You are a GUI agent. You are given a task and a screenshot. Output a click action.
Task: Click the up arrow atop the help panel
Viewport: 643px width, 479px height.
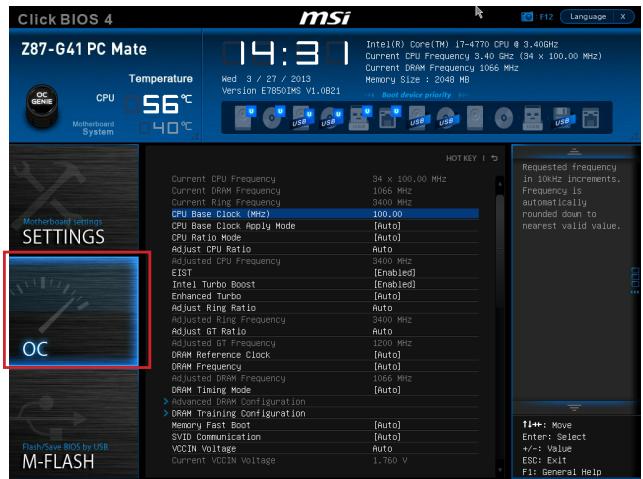574,152
